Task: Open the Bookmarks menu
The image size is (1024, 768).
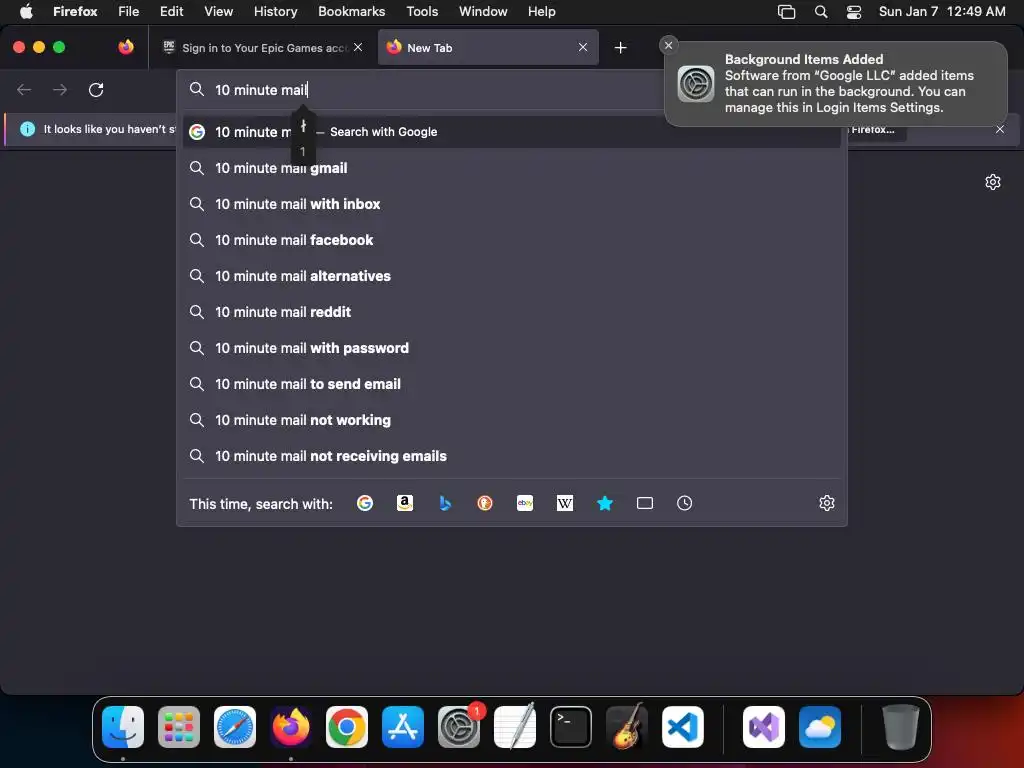Action: click(351, 11)
